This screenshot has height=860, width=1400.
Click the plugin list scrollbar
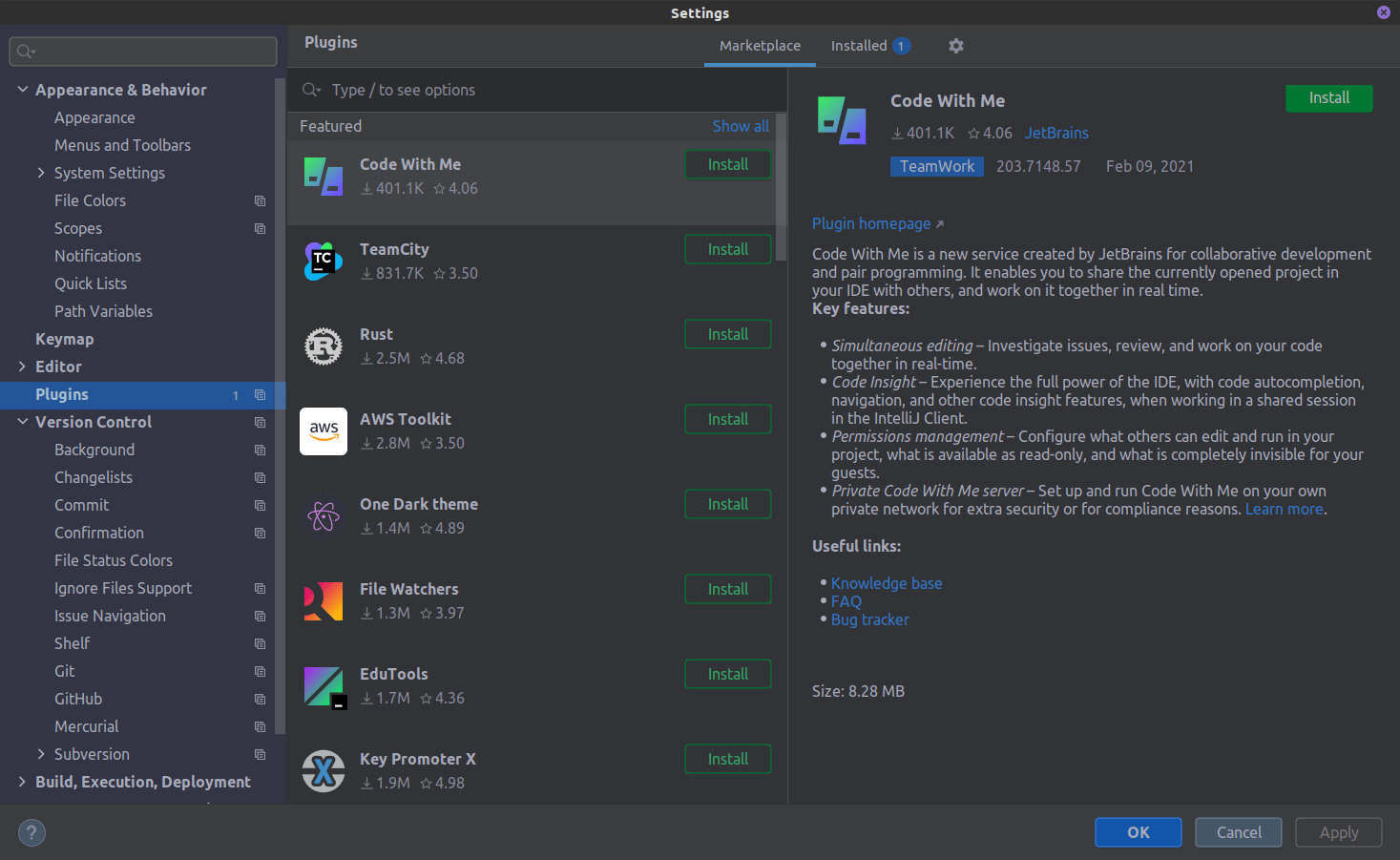(x=782, y=186)
